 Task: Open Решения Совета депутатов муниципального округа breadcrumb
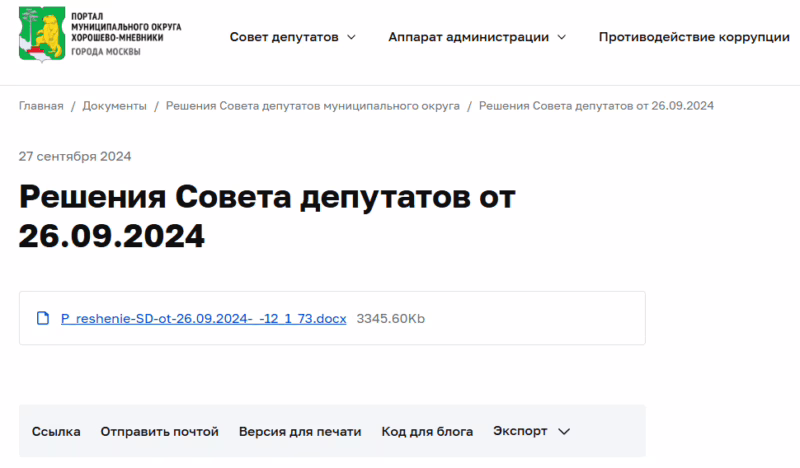(313, 106)
